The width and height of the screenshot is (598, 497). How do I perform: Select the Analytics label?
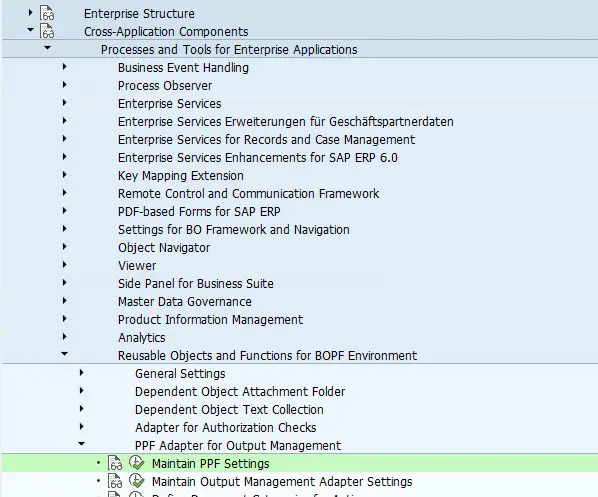(141, 338)
